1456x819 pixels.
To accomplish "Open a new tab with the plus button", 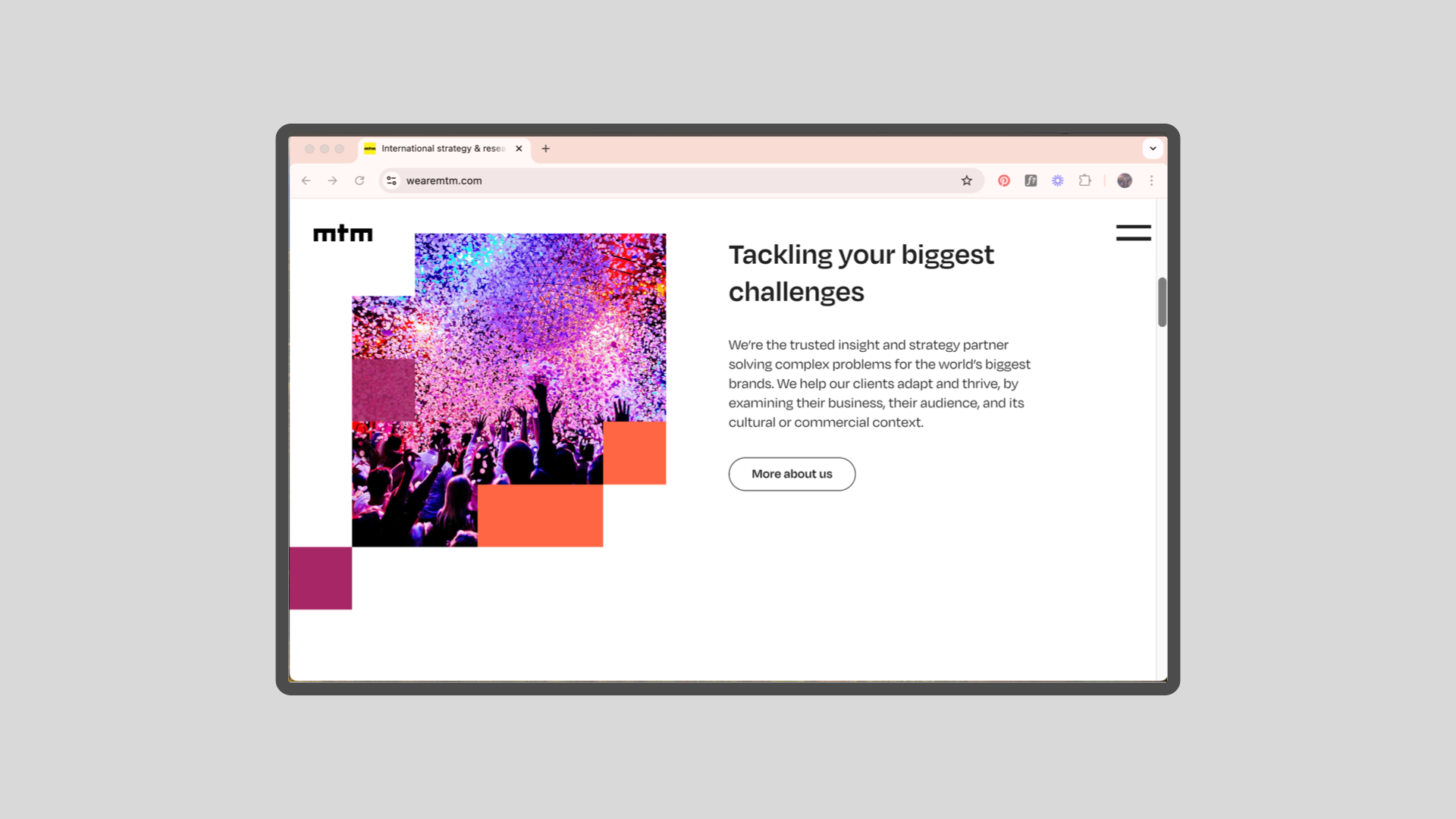I will pyautogui.click(x=545, y=149).
